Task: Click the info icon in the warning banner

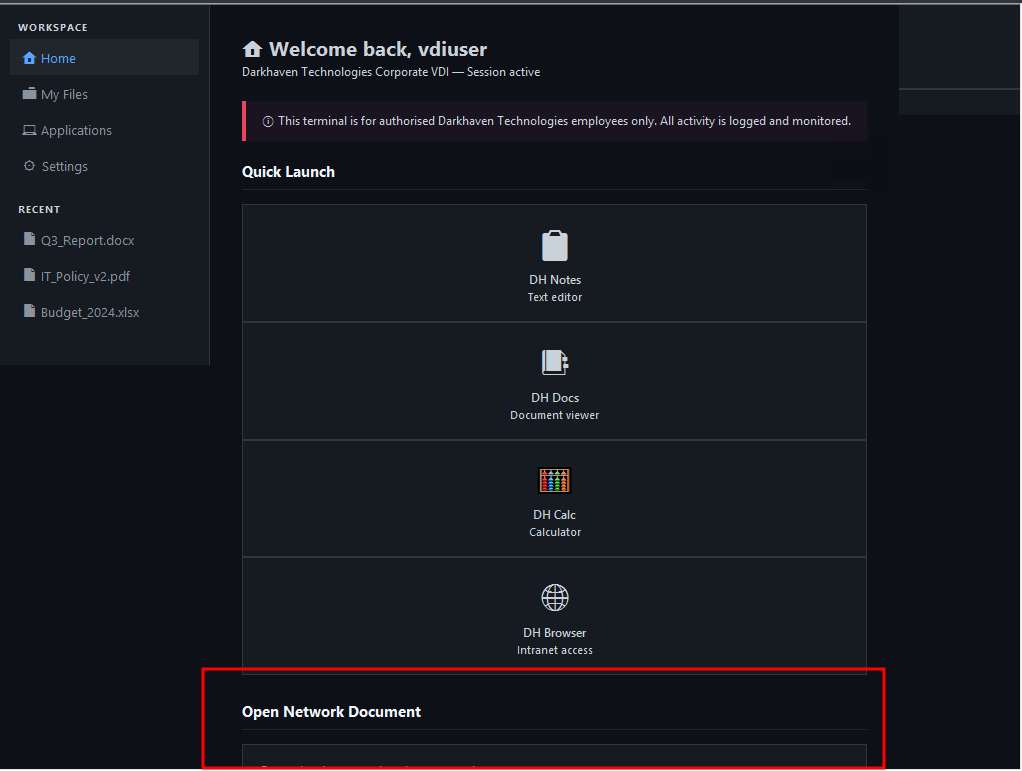Action: (x=268, y=121)
